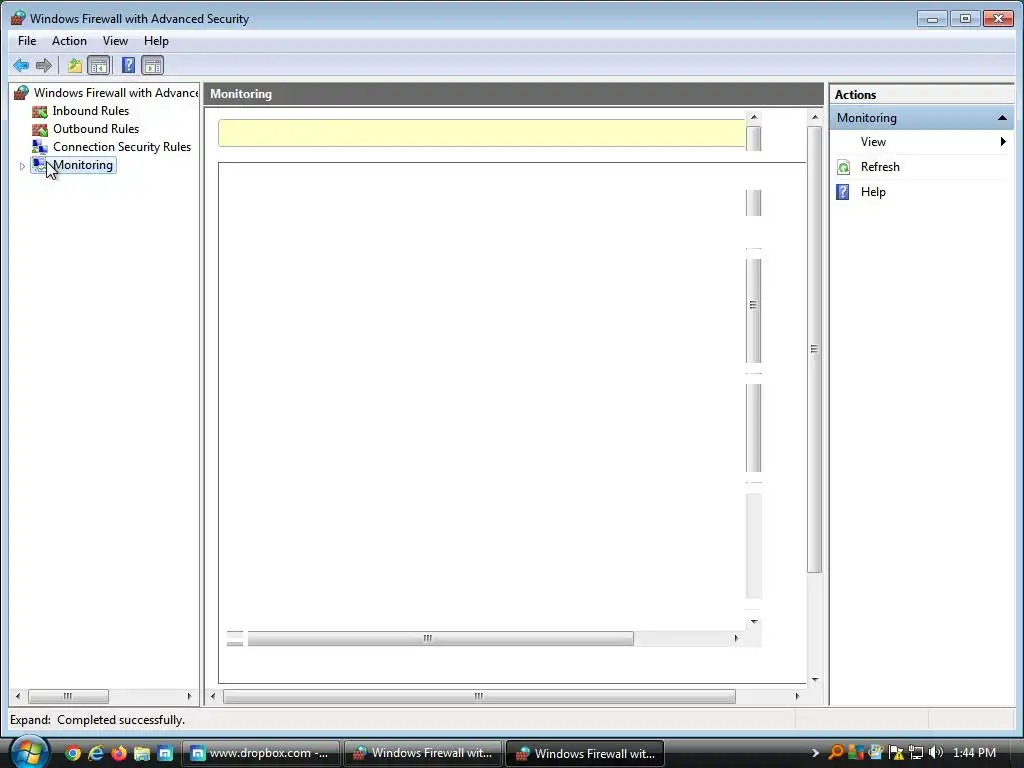The image size is (1024, 768).
Task: Click the Back arrow toolbar icon
Action: click(x=21, y=65)
